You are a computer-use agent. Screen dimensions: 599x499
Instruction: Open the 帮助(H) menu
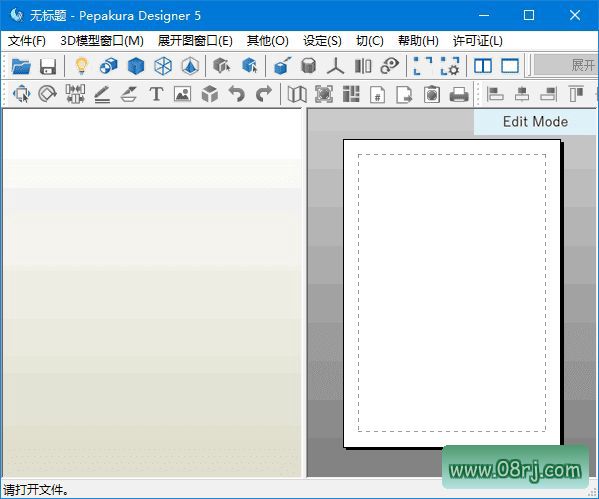418,41
